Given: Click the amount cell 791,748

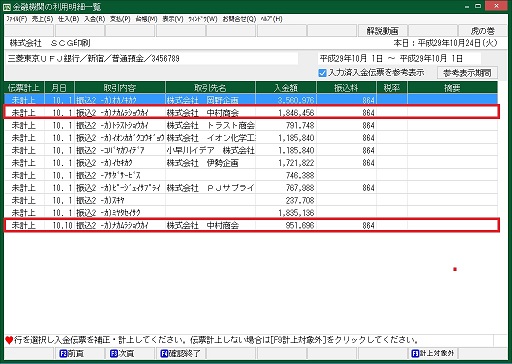Looking at the screenshot, I should [286, 125].
